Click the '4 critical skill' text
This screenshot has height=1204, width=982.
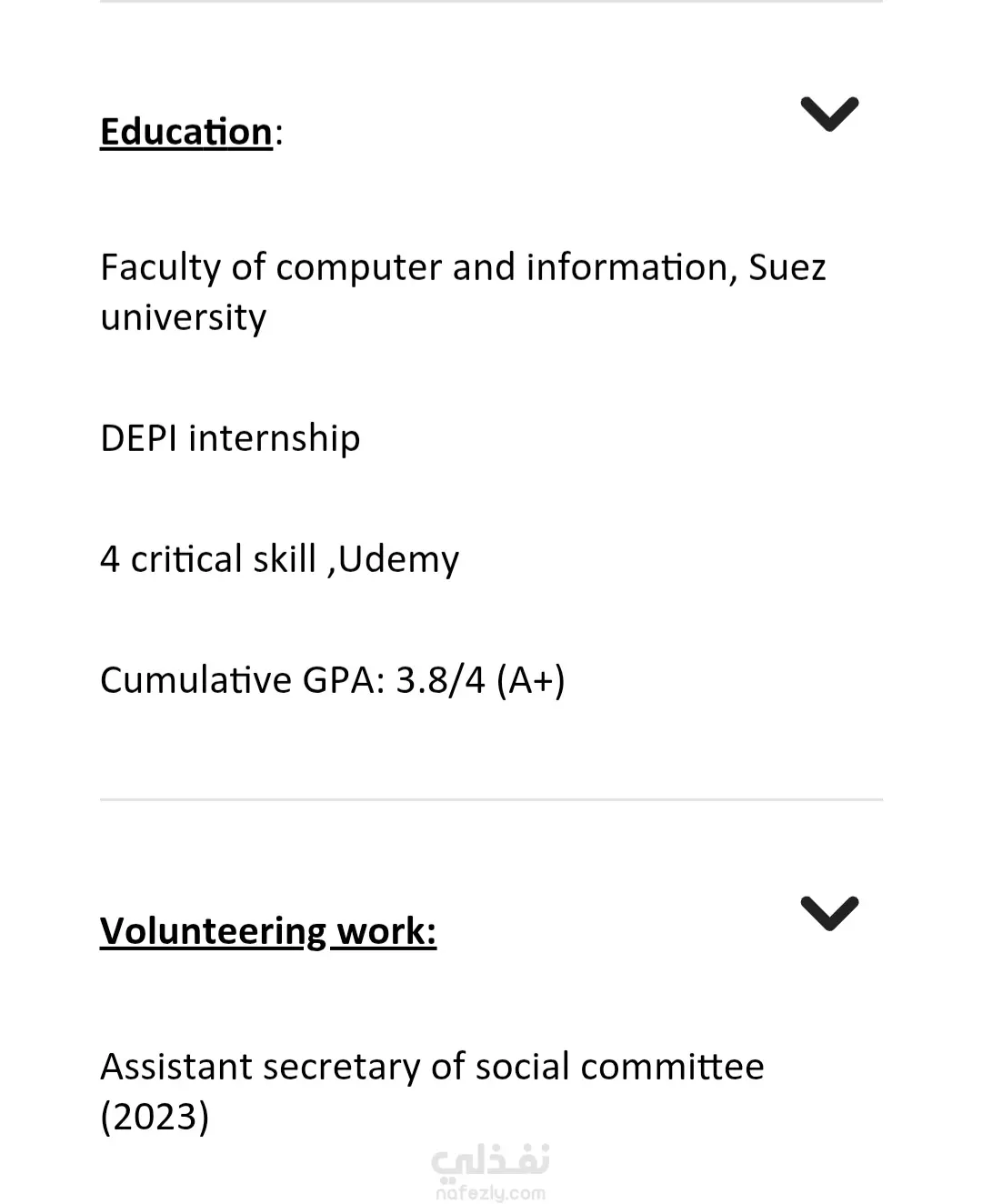tap(208, 559)
